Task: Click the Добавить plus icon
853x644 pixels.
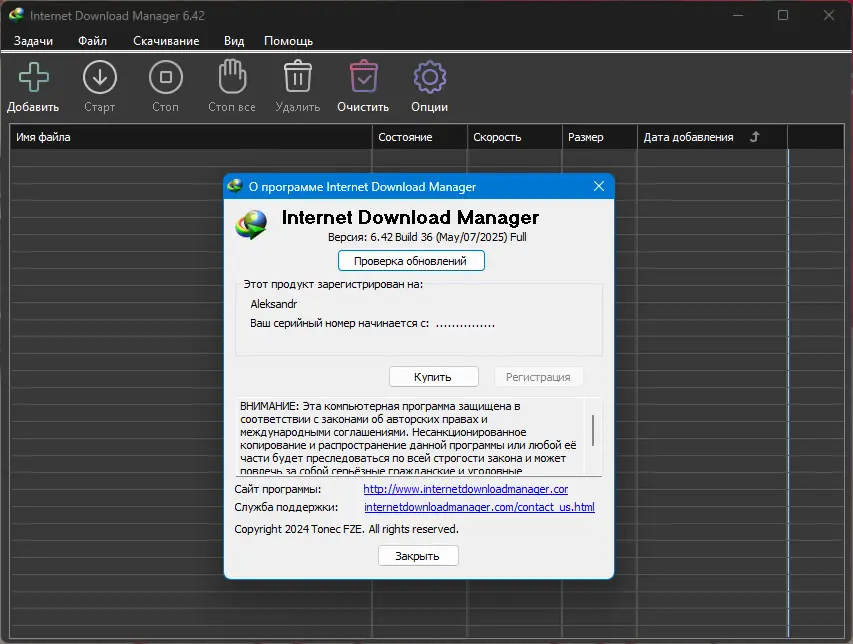Action: click(x=34, y=77)
